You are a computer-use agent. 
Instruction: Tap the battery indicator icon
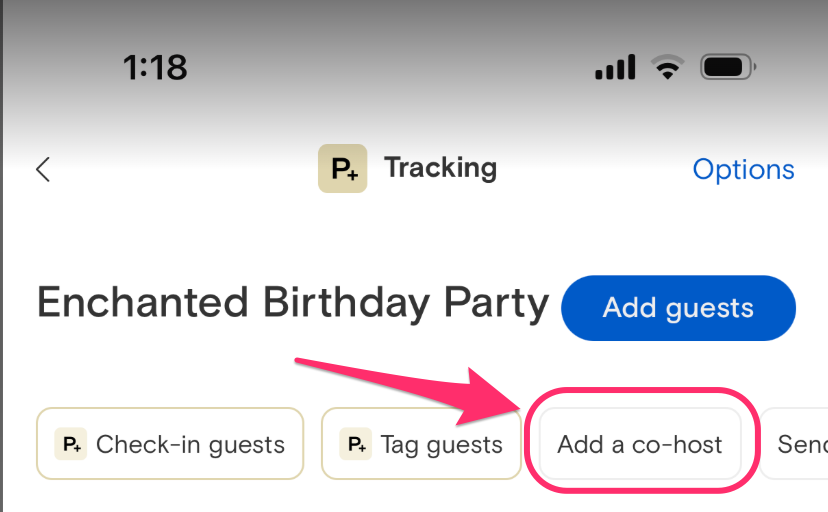tap(728, 67)
